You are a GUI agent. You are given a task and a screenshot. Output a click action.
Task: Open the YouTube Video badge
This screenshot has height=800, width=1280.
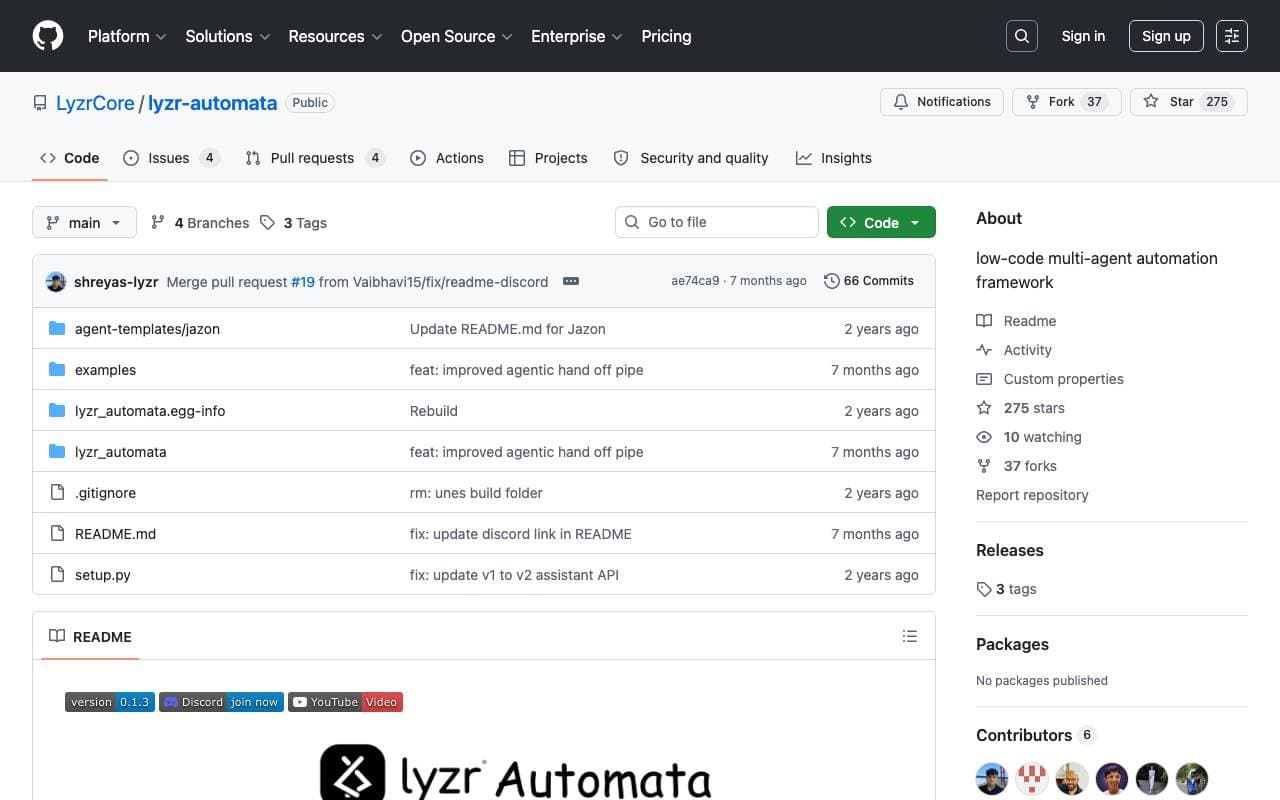345,702
